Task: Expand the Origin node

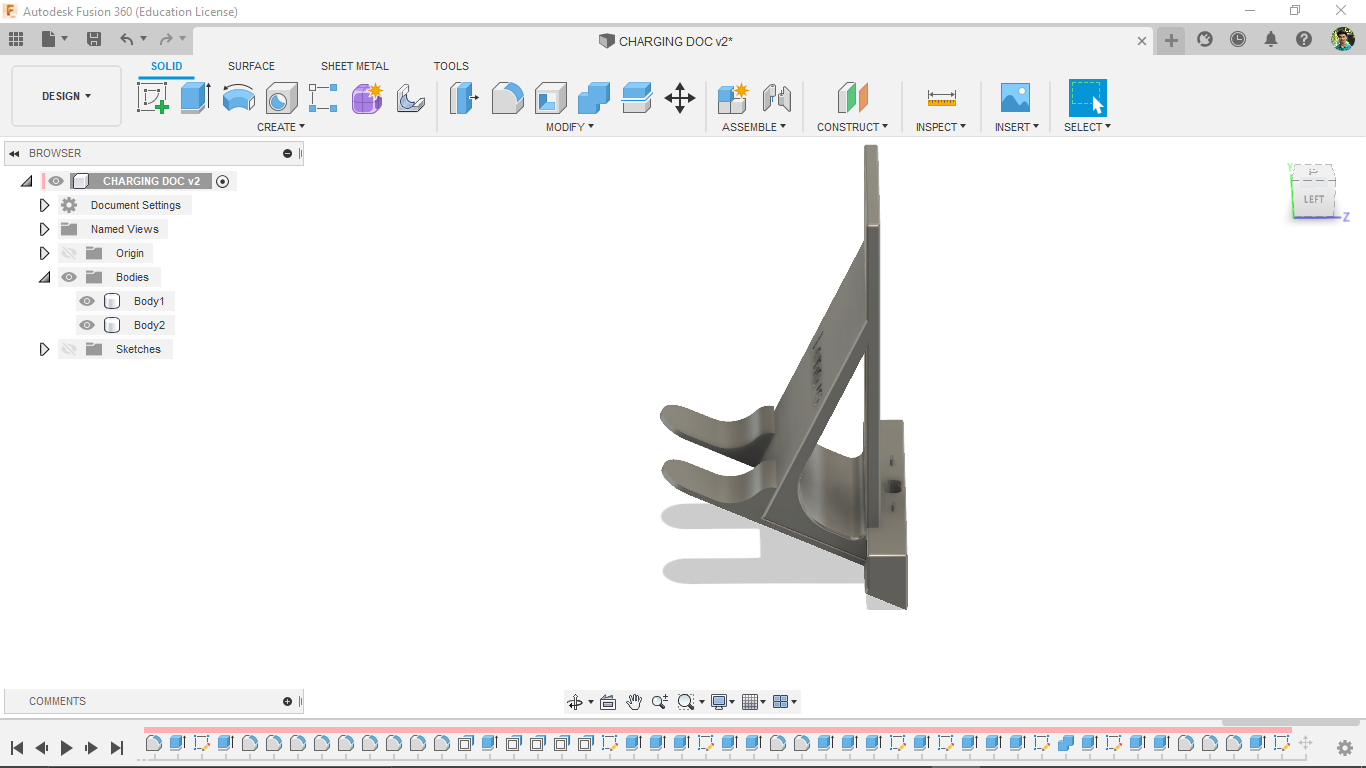Action: 44,253
